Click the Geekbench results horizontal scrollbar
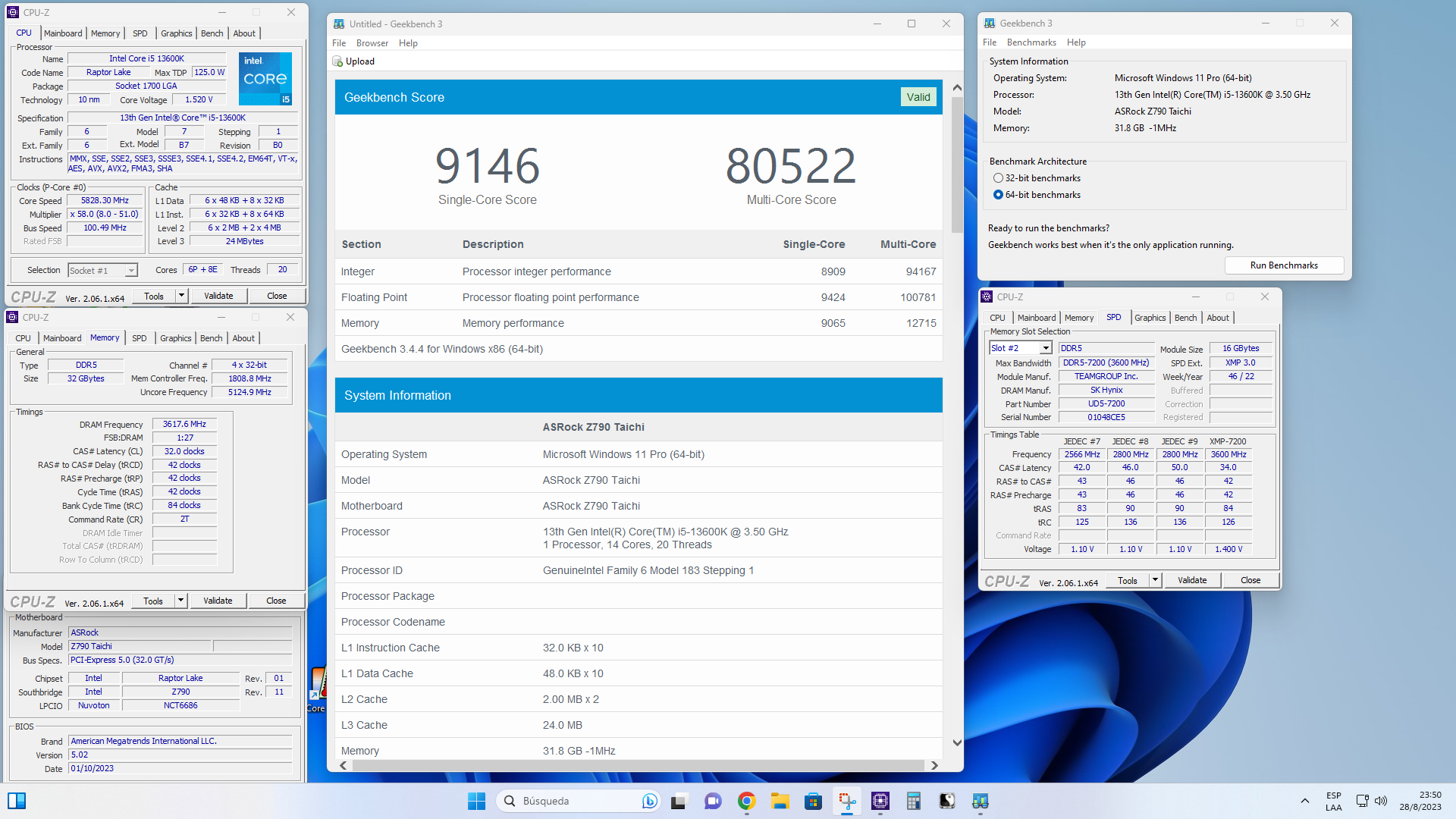The width and height of the screenshot is (1456, 819). [639, 765]
